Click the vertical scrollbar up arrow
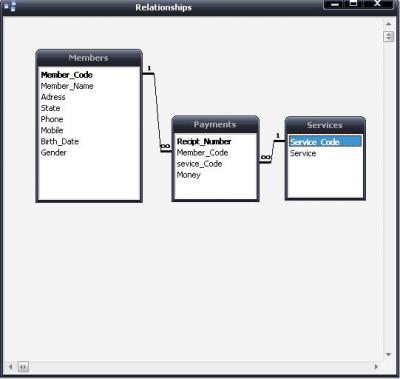This screenshot has width=400, height=379. [x=388, y=24]
